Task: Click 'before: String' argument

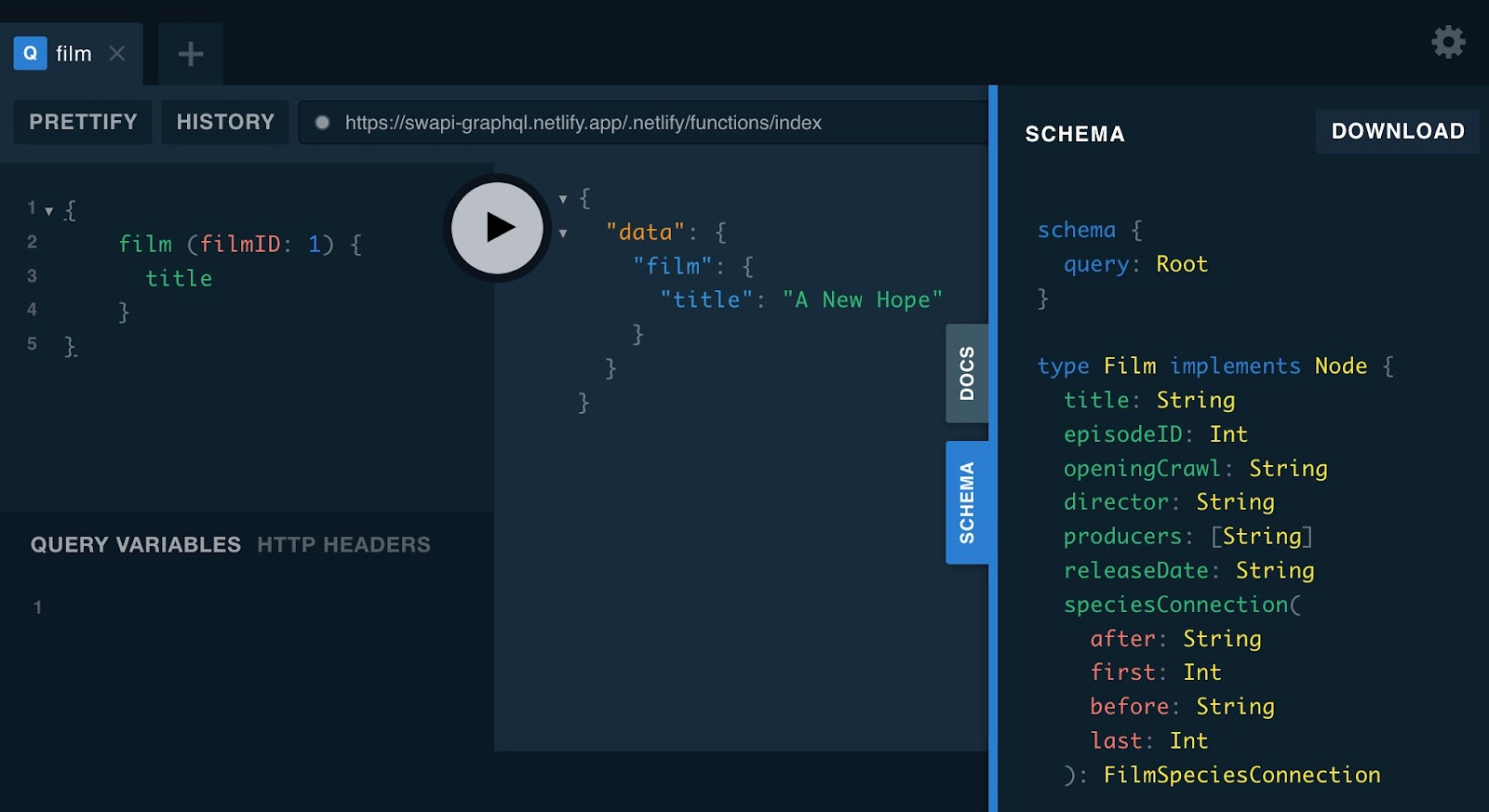Action: pyautogui.click(x=1182, y=707)
